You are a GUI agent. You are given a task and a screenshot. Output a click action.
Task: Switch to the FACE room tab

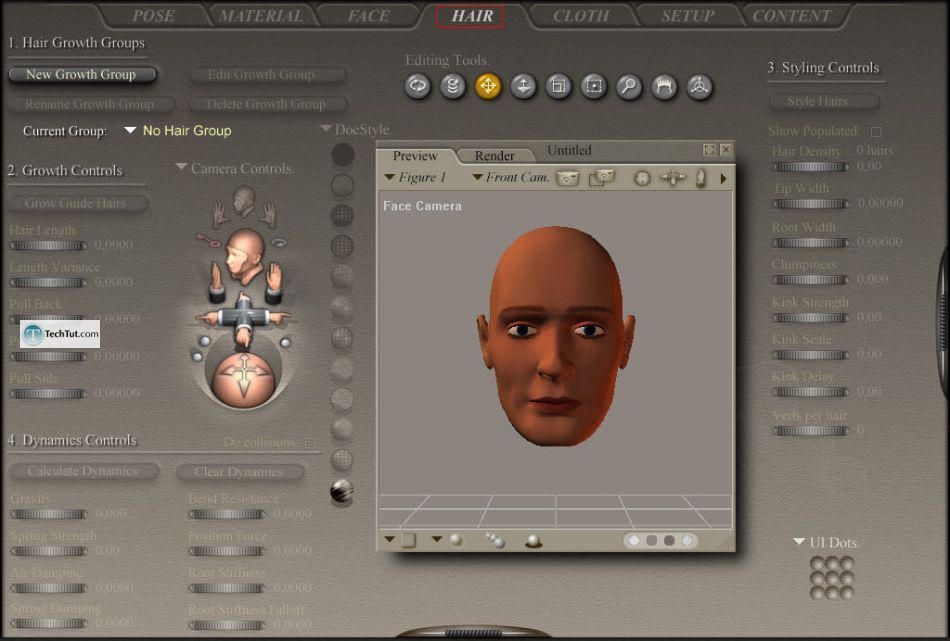click(368, 16)
